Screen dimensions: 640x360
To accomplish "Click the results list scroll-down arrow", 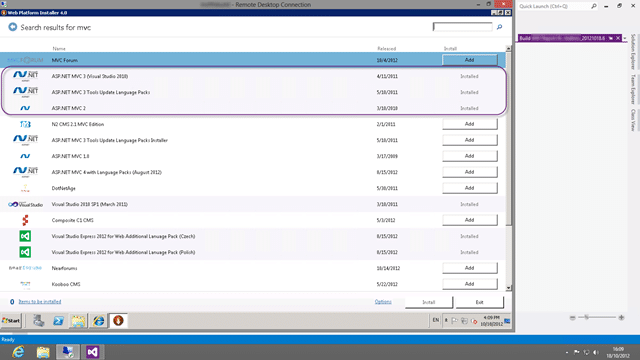I will click(x=508, y=288).
